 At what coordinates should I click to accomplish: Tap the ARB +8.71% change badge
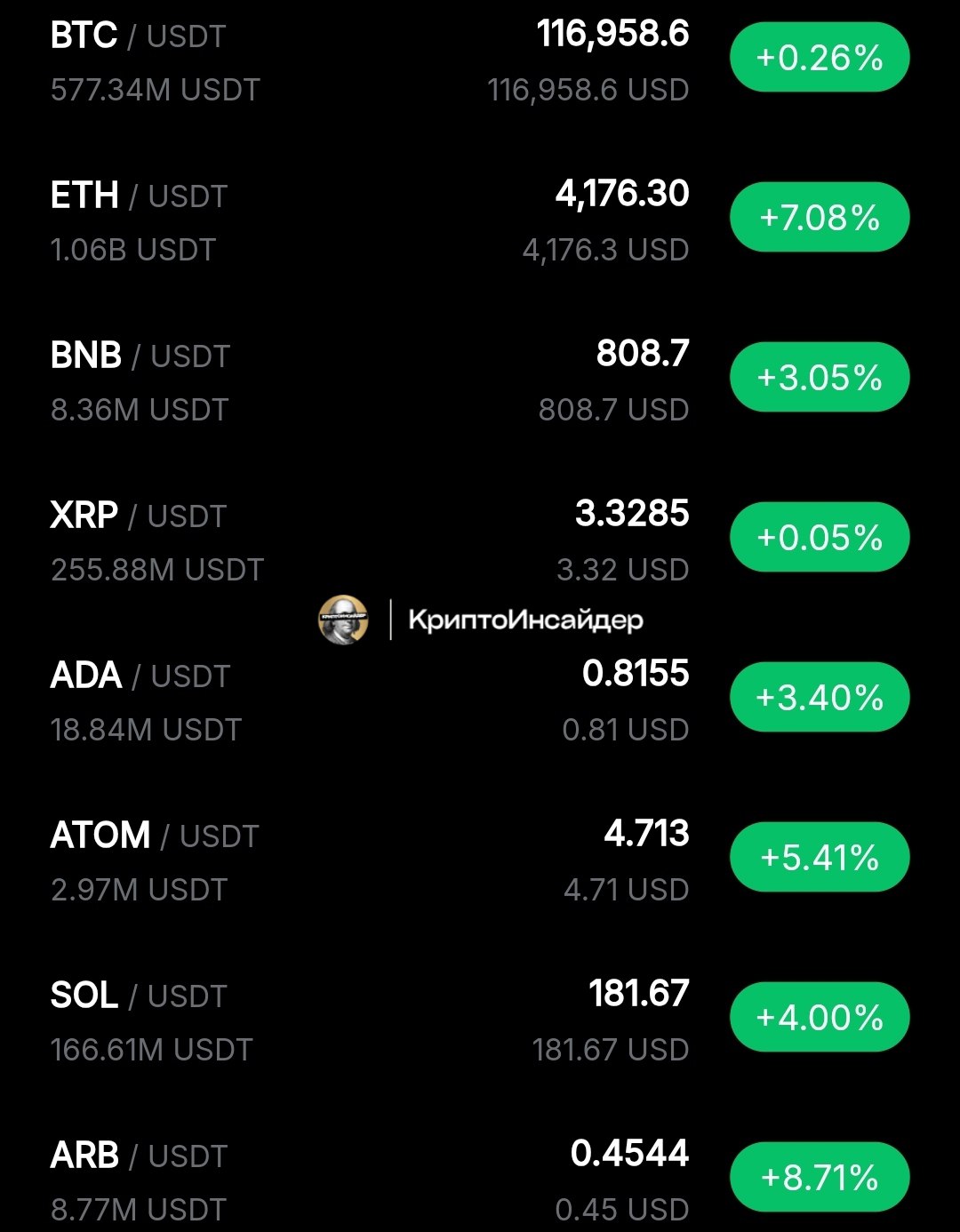pyautogui.click(x=820, y=1178)
